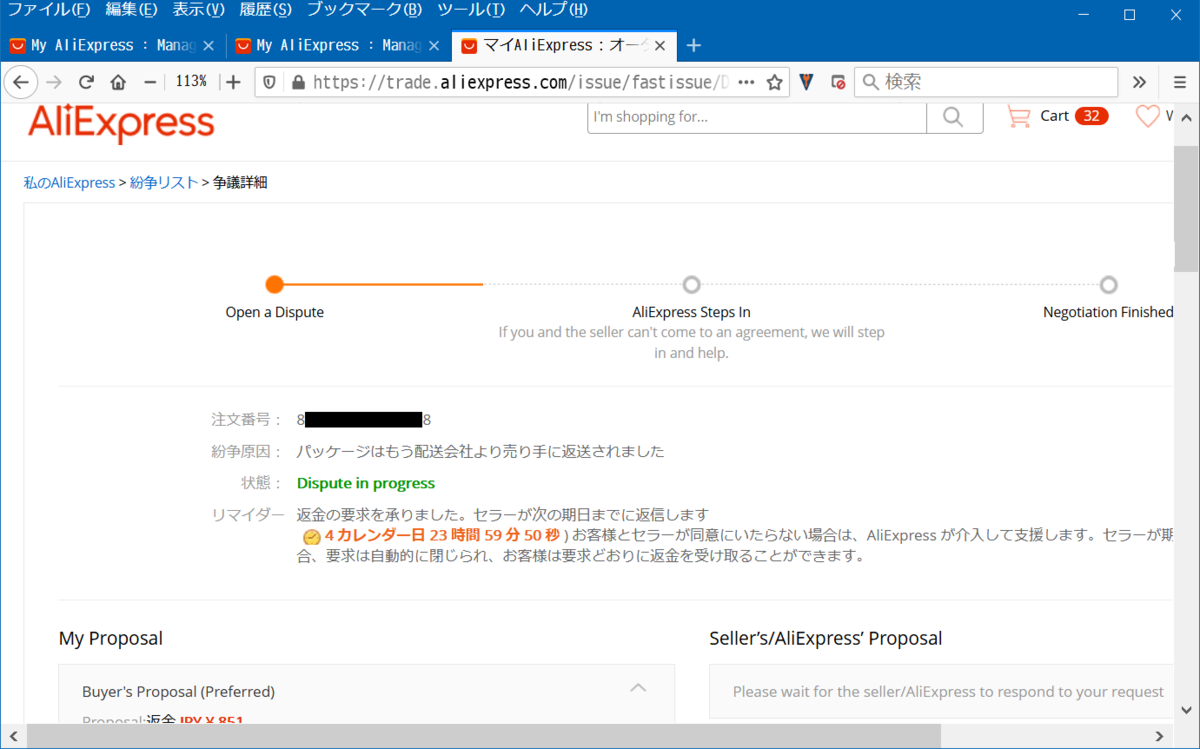
Task: Open the ファイル(F) menu
Action: coord(49,12)
